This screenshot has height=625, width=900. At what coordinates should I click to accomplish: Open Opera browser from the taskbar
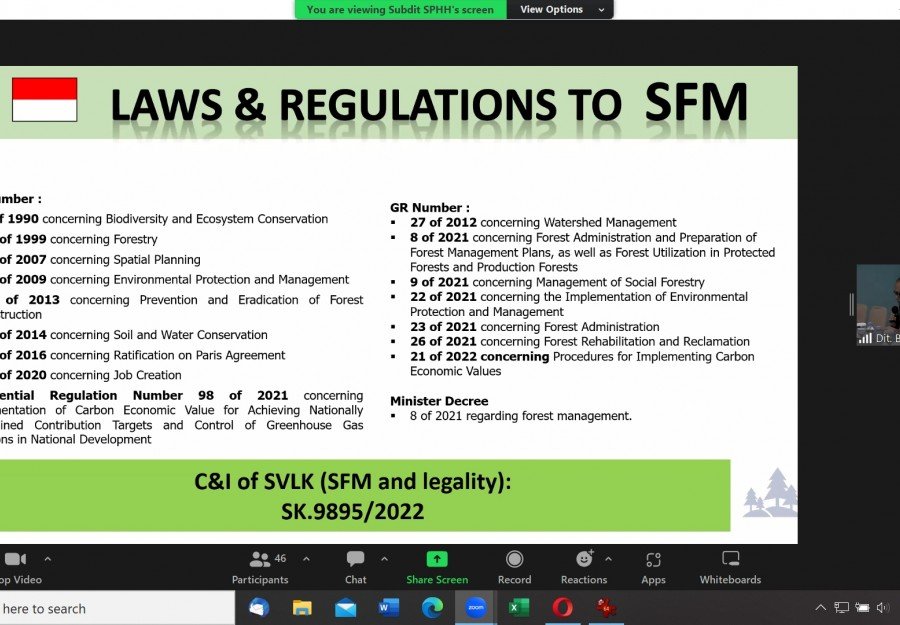pyautogui.click(x=562, y=607)
